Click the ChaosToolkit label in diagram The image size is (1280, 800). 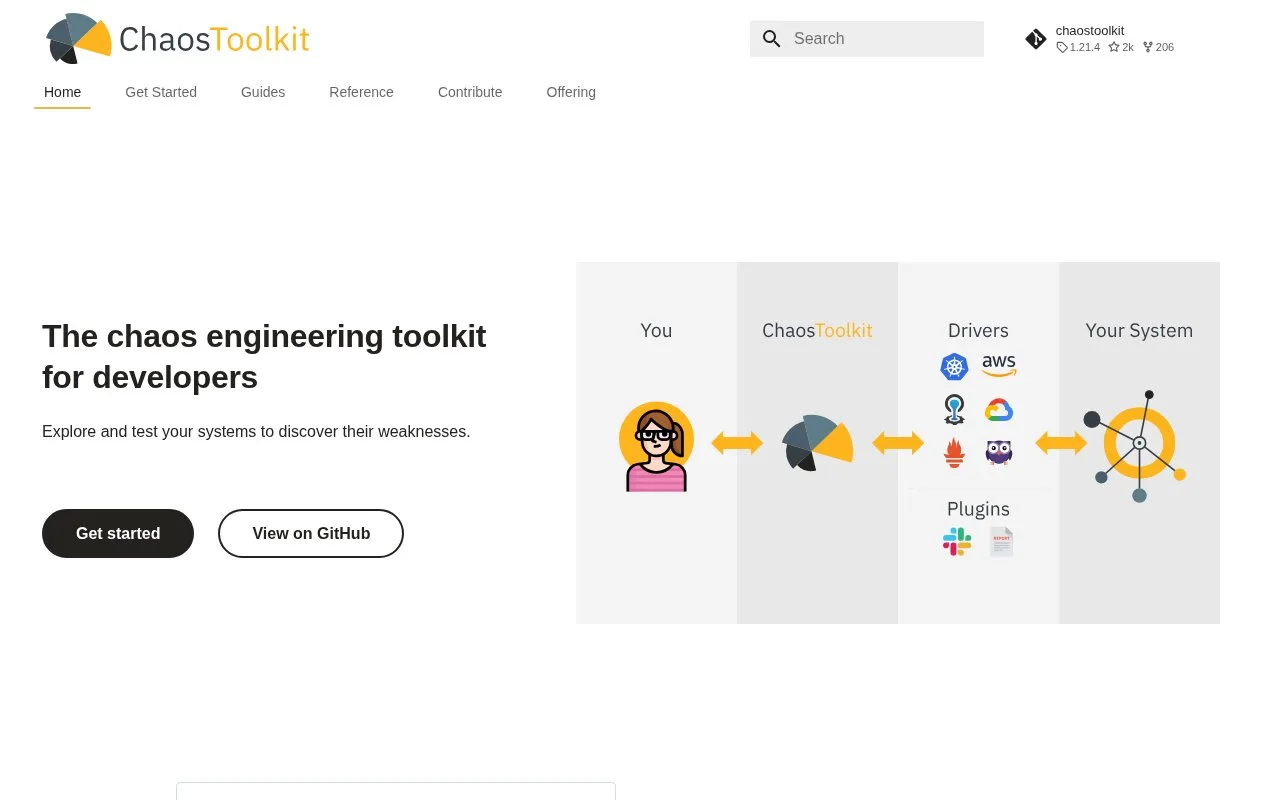pos(817,330)
